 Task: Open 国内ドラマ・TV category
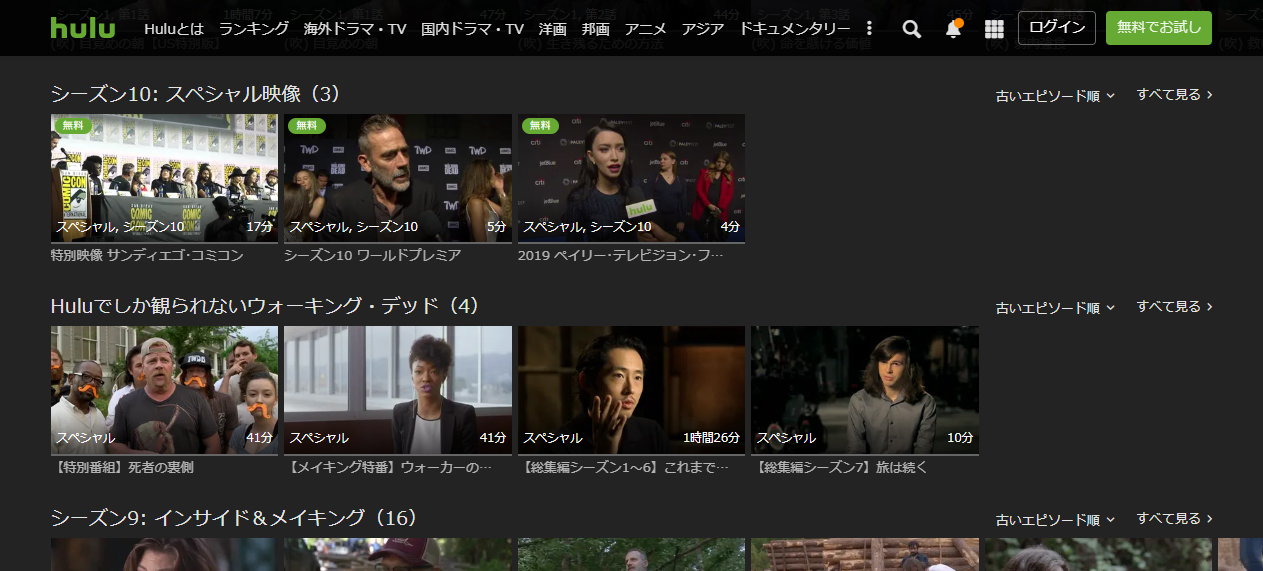472,28
